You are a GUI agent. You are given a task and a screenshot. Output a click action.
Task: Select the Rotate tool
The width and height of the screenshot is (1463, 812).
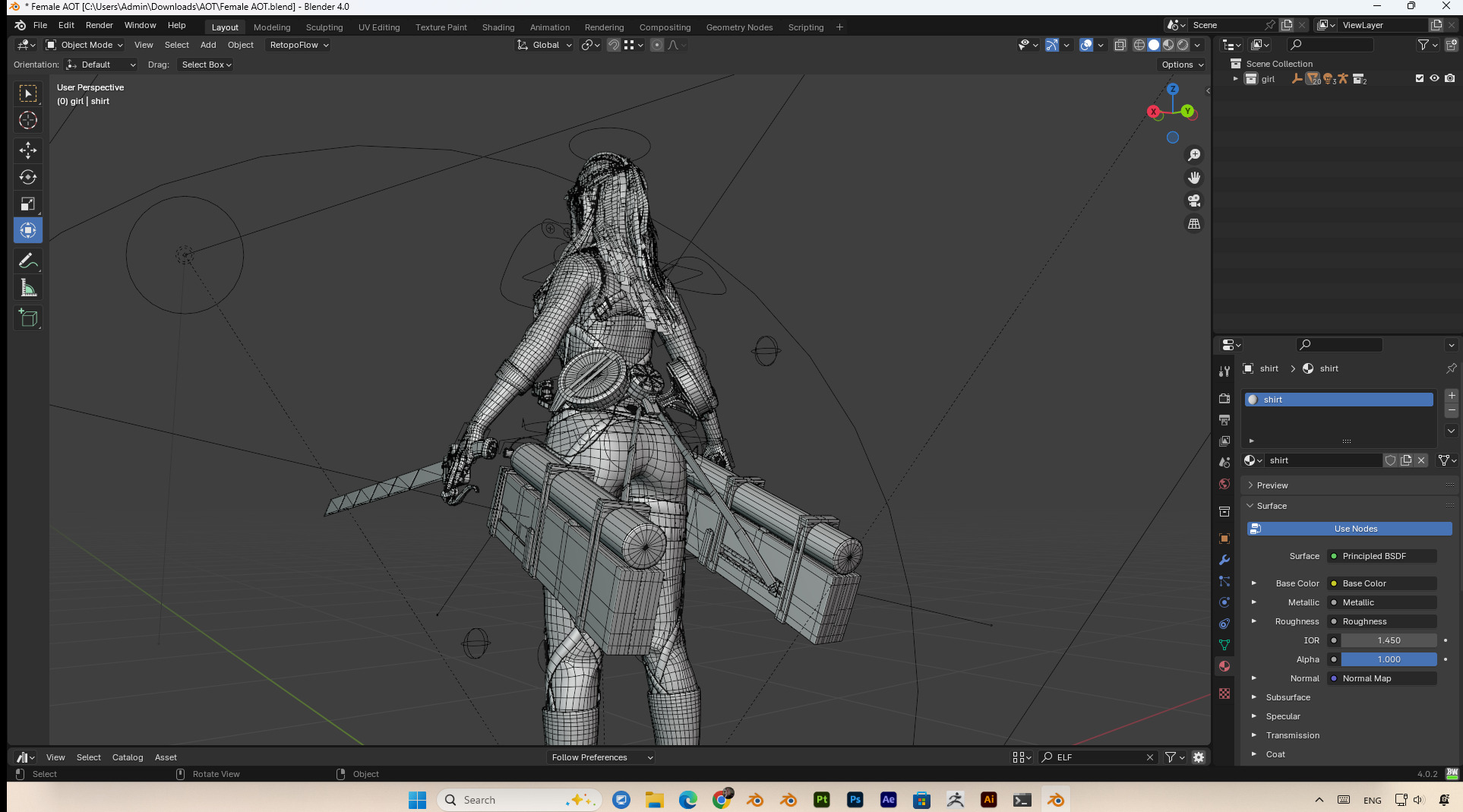[x=28, y=177]
